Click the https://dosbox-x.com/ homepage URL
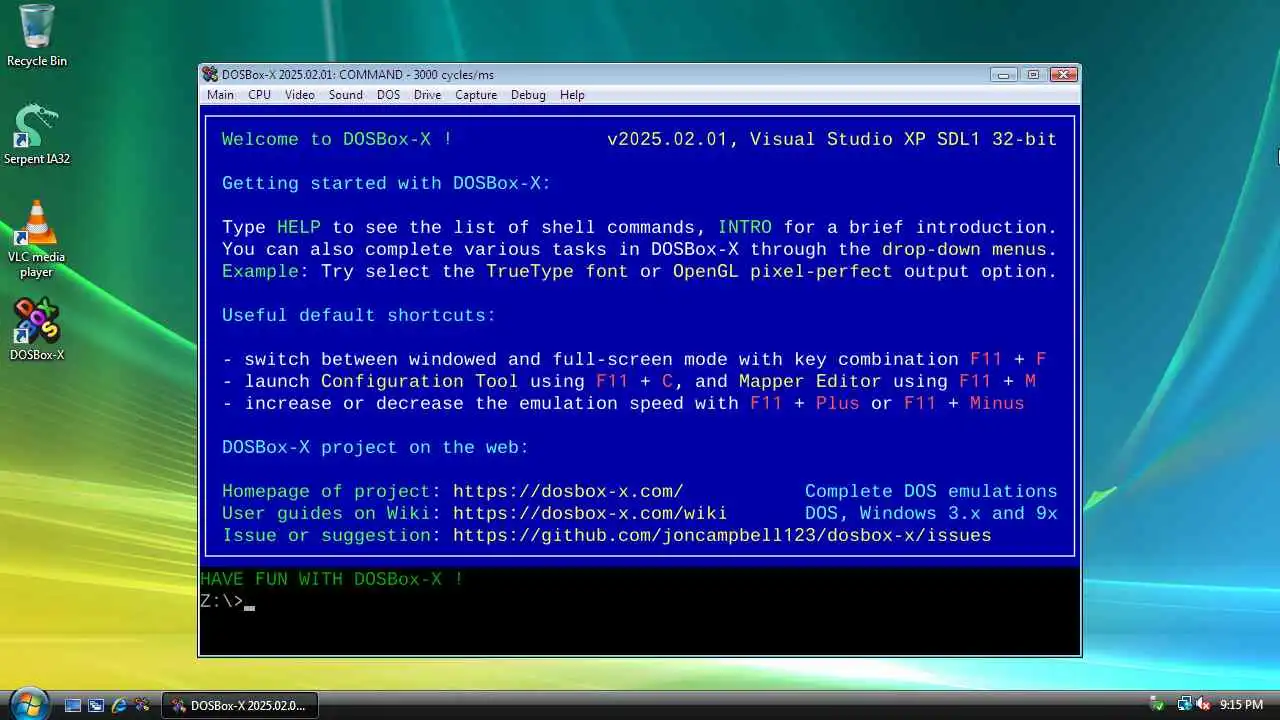Viewport: 1280px width, 720px height. (x=568, y=491)
